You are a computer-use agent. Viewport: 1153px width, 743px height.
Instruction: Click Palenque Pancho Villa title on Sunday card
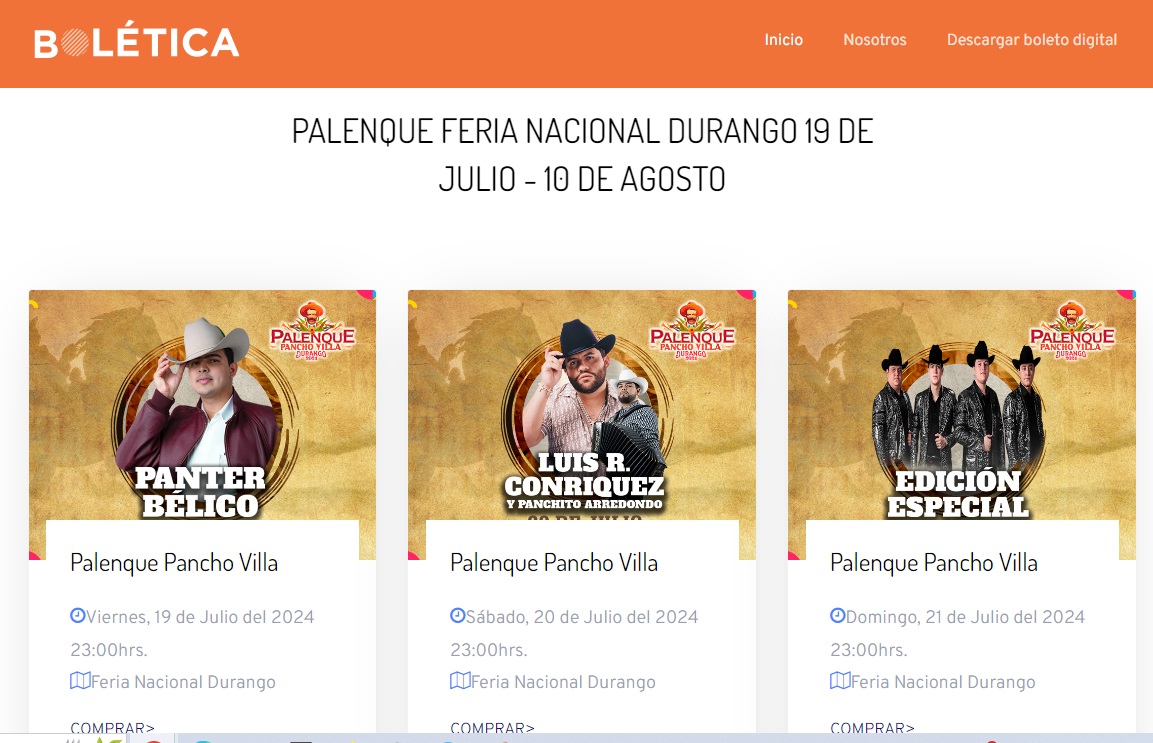point(934,563)
